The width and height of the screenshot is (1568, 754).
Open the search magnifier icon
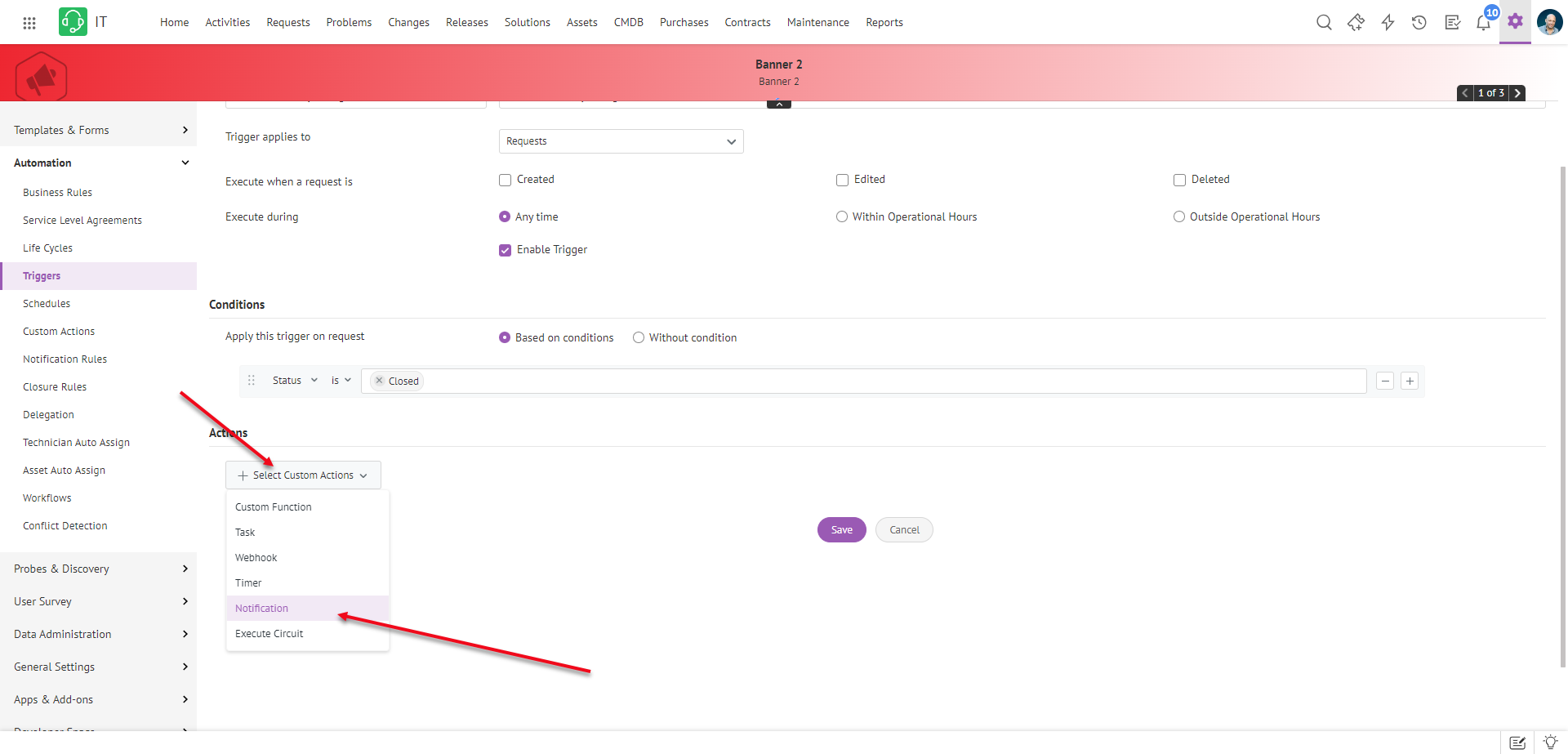(1324, 23)
